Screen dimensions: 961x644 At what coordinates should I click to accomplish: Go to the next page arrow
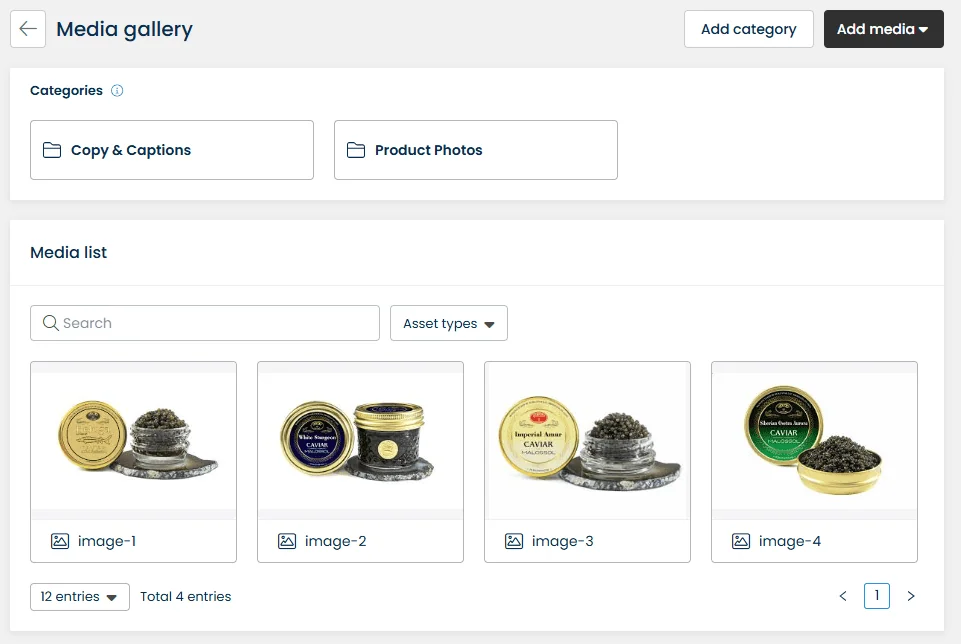(x=911, y=597)
